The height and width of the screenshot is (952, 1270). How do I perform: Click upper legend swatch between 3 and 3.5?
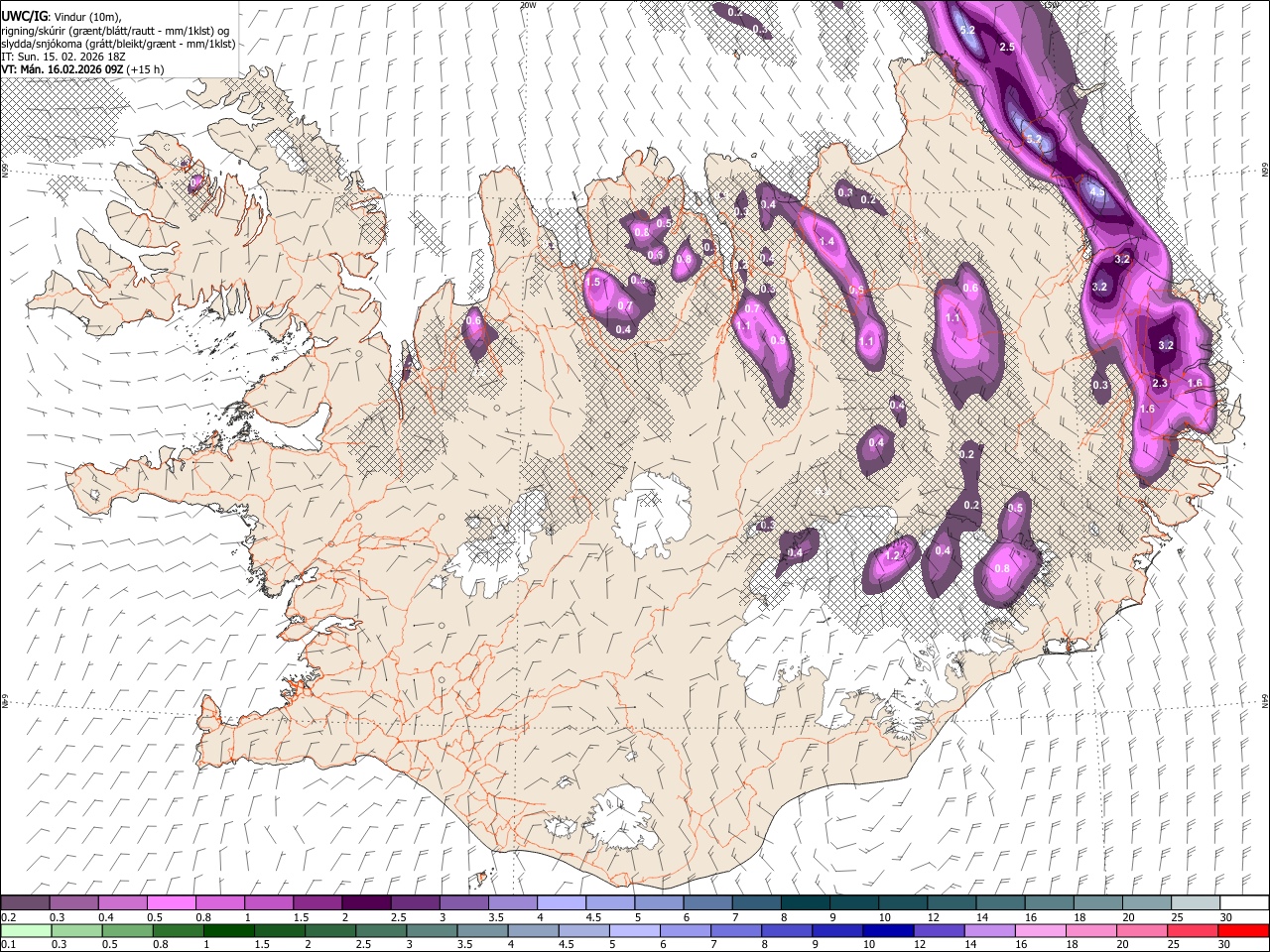[462, 903]
